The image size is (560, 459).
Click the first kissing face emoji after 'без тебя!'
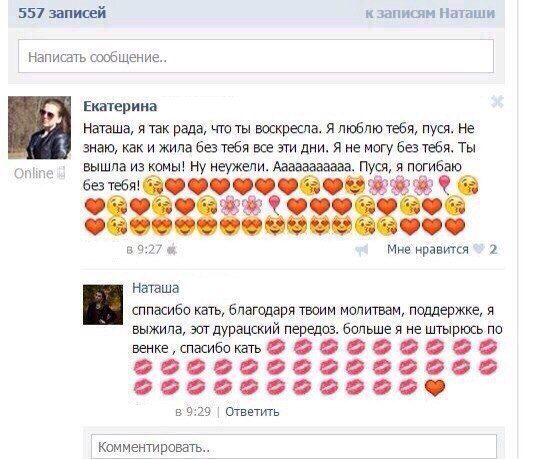click(153, 186)
